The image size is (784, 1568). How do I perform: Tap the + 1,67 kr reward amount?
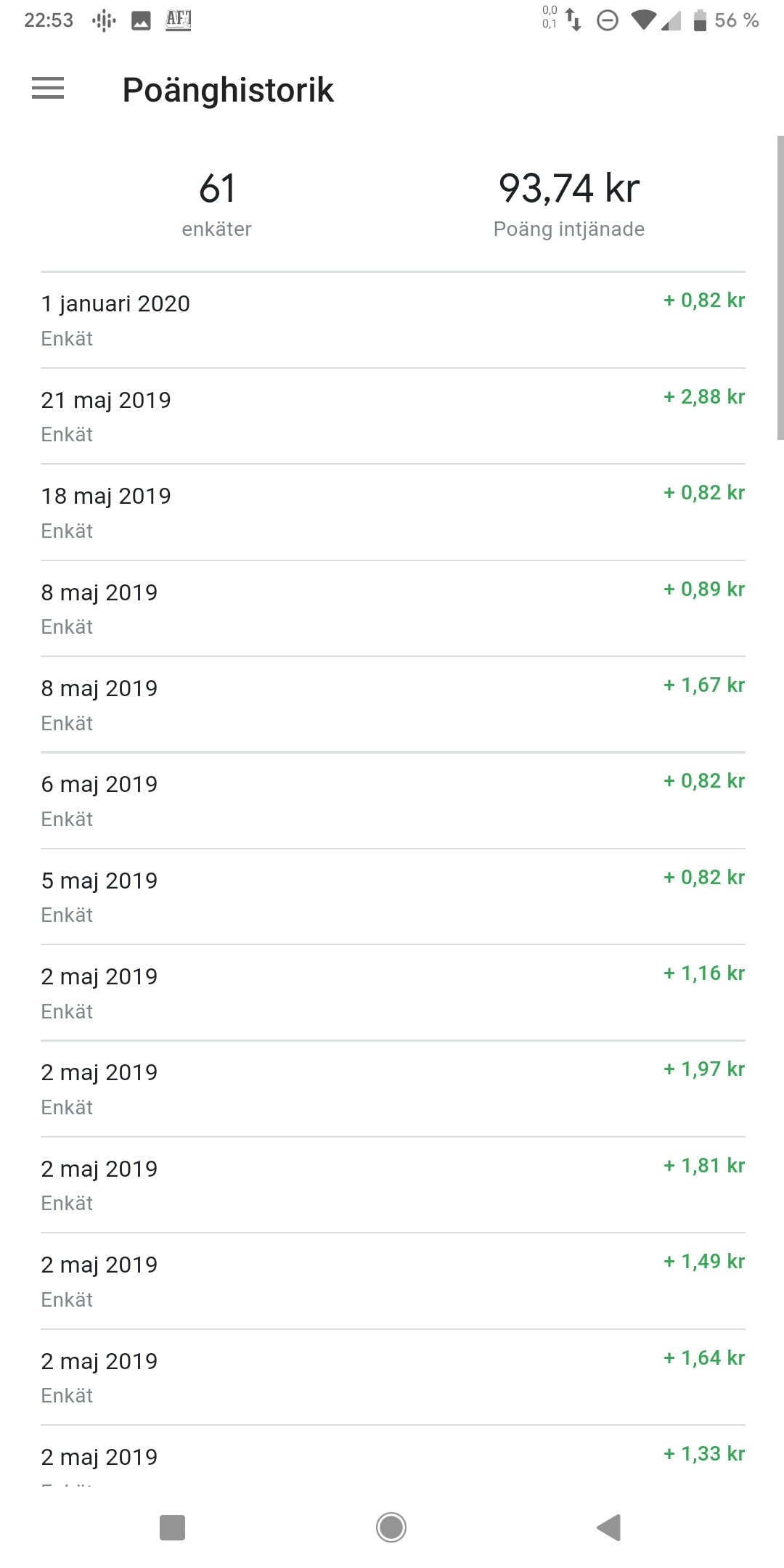(x=704, y=685)
